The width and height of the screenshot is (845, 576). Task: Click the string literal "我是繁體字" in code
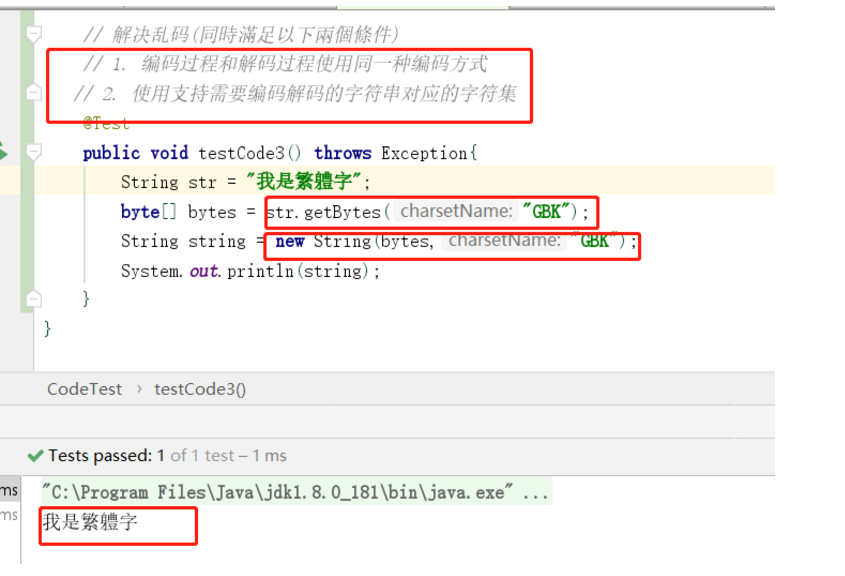pos(303,182)
